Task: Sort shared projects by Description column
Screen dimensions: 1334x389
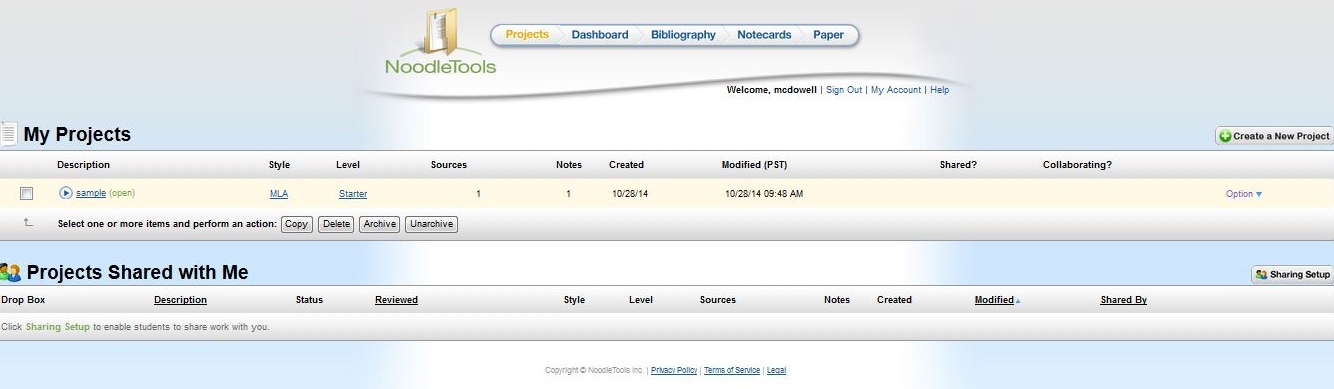Action: (x=180, y=300)
